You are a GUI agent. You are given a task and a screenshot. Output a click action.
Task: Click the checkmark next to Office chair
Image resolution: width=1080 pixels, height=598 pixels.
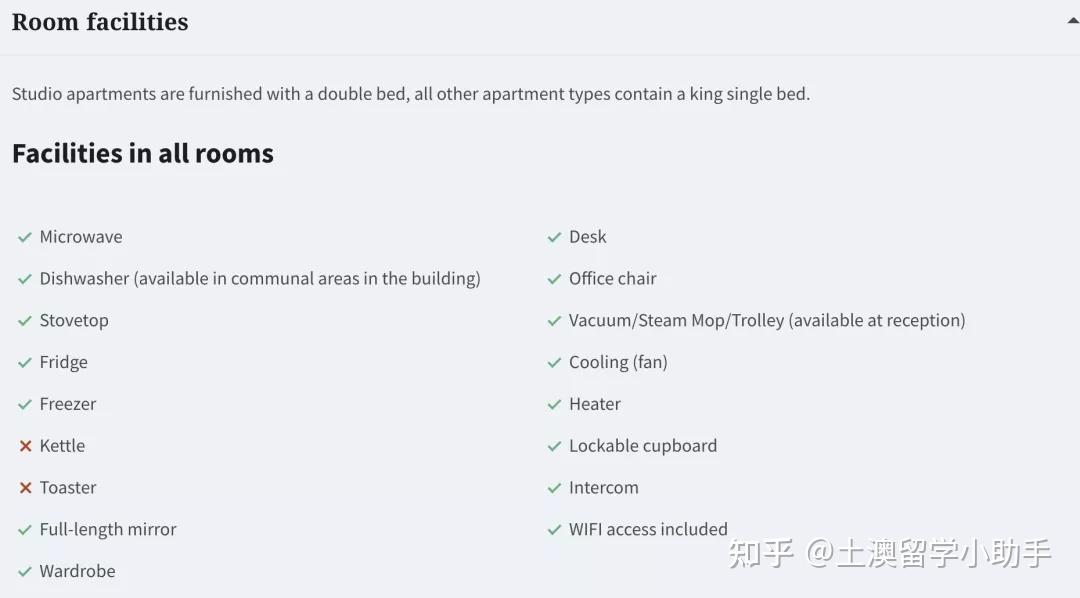click(554, 279)
